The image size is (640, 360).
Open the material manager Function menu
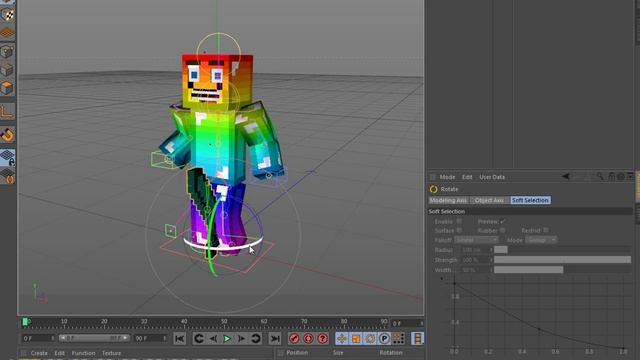(x=83, y=353)
